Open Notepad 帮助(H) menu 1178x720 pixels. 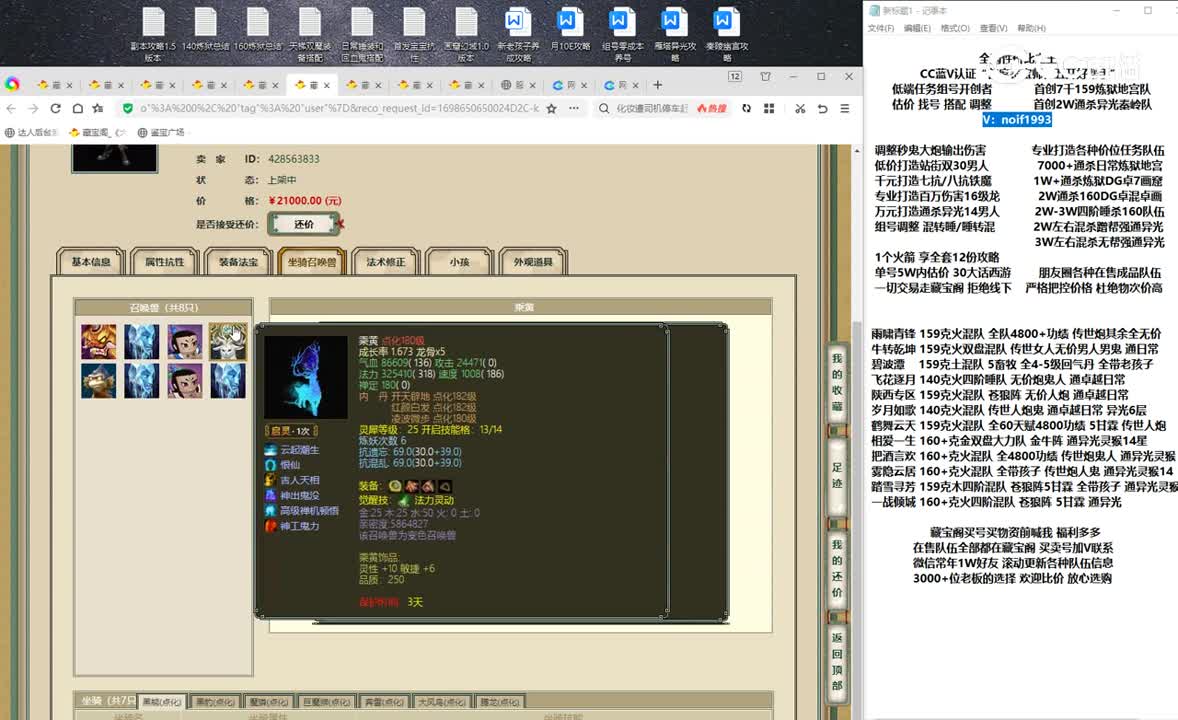(1032, 29)
